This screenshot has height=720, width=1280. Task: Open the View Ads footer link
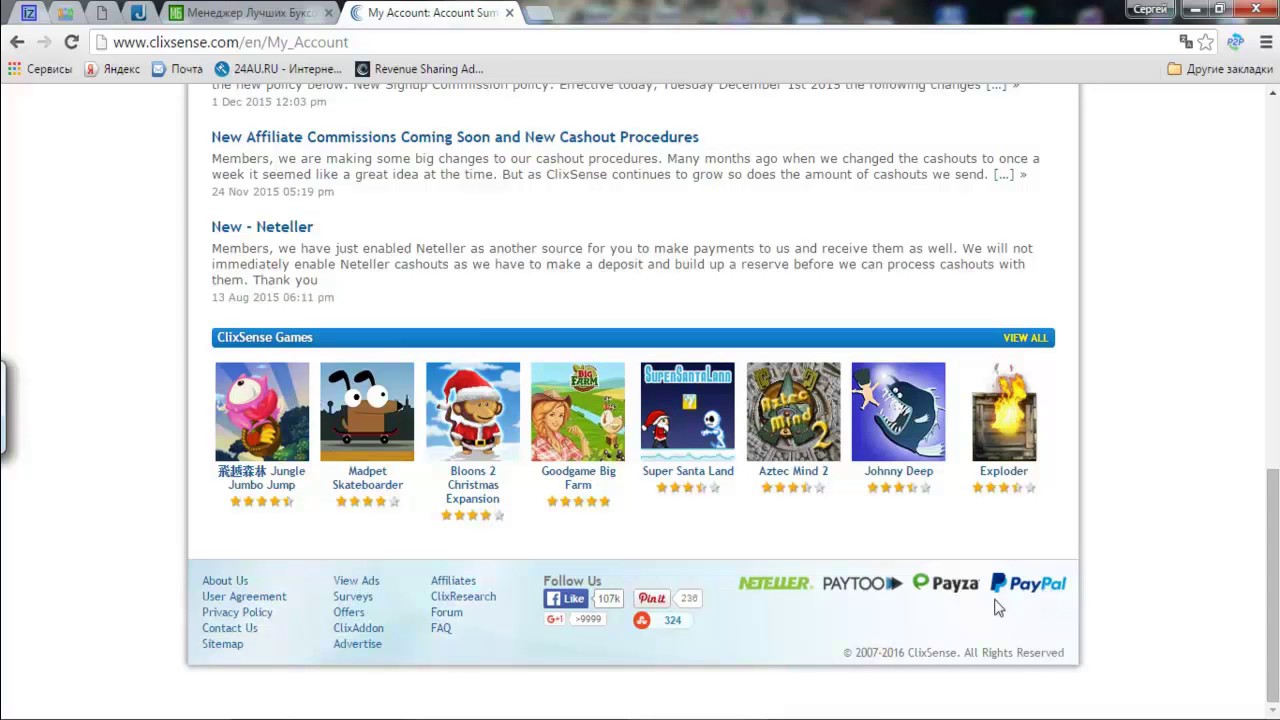pyautogui.click(x=356, y=581)
